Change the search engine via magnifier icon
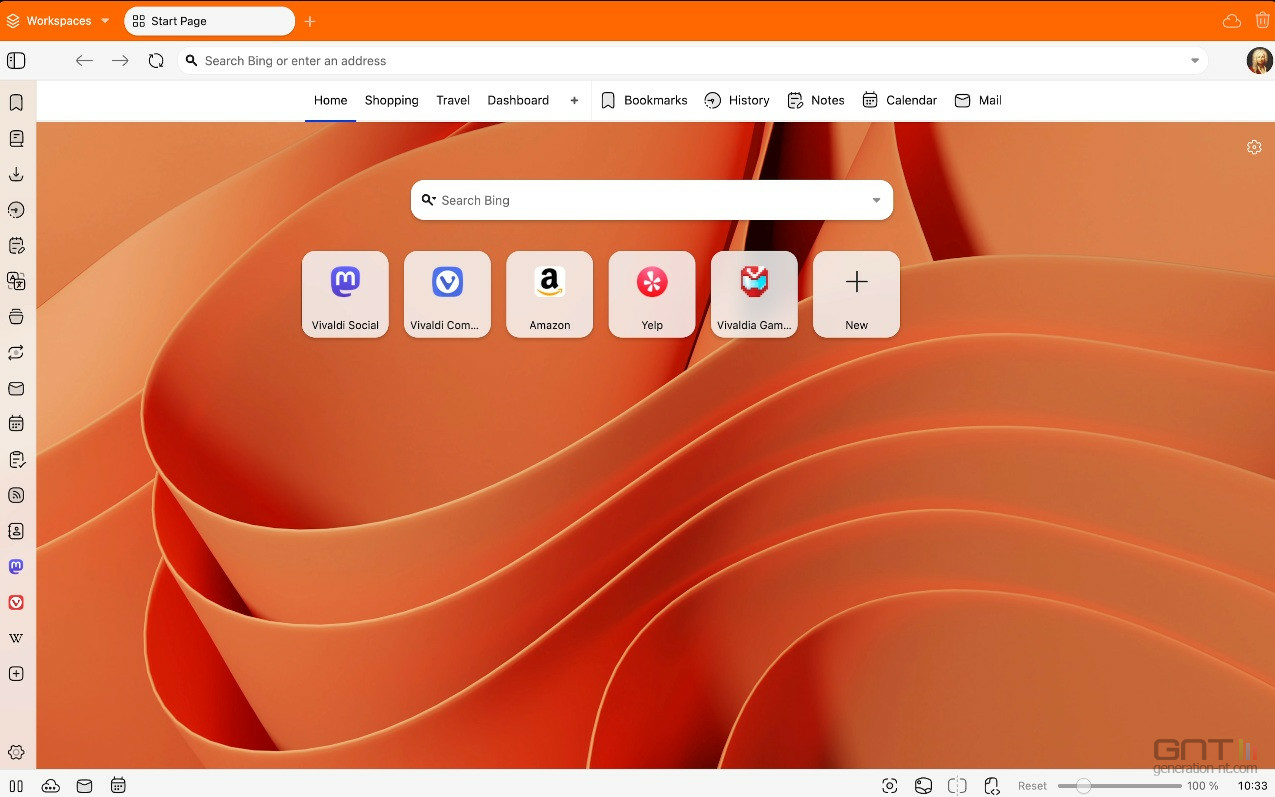The image size is (1275, 797). (x=428, y=200)
